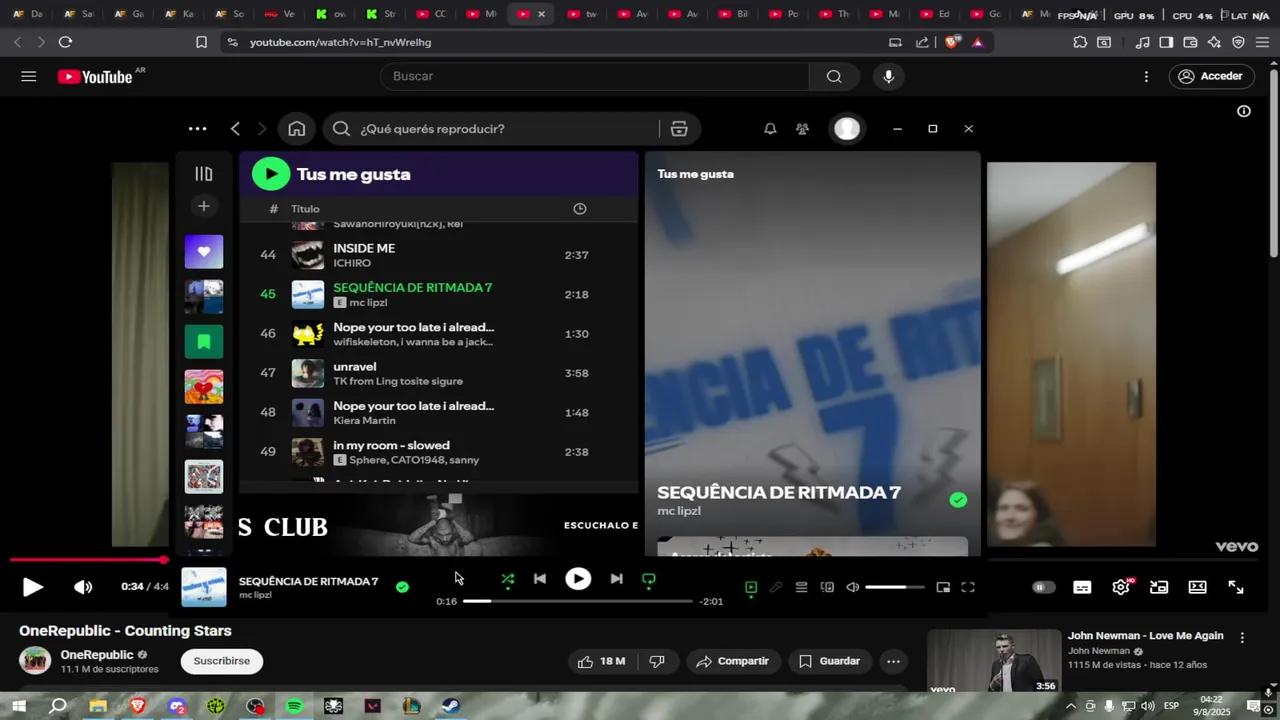The image size is (1280, 720).
Task: Open Spotify three-dots menu
Action: [x=197, y=129]
